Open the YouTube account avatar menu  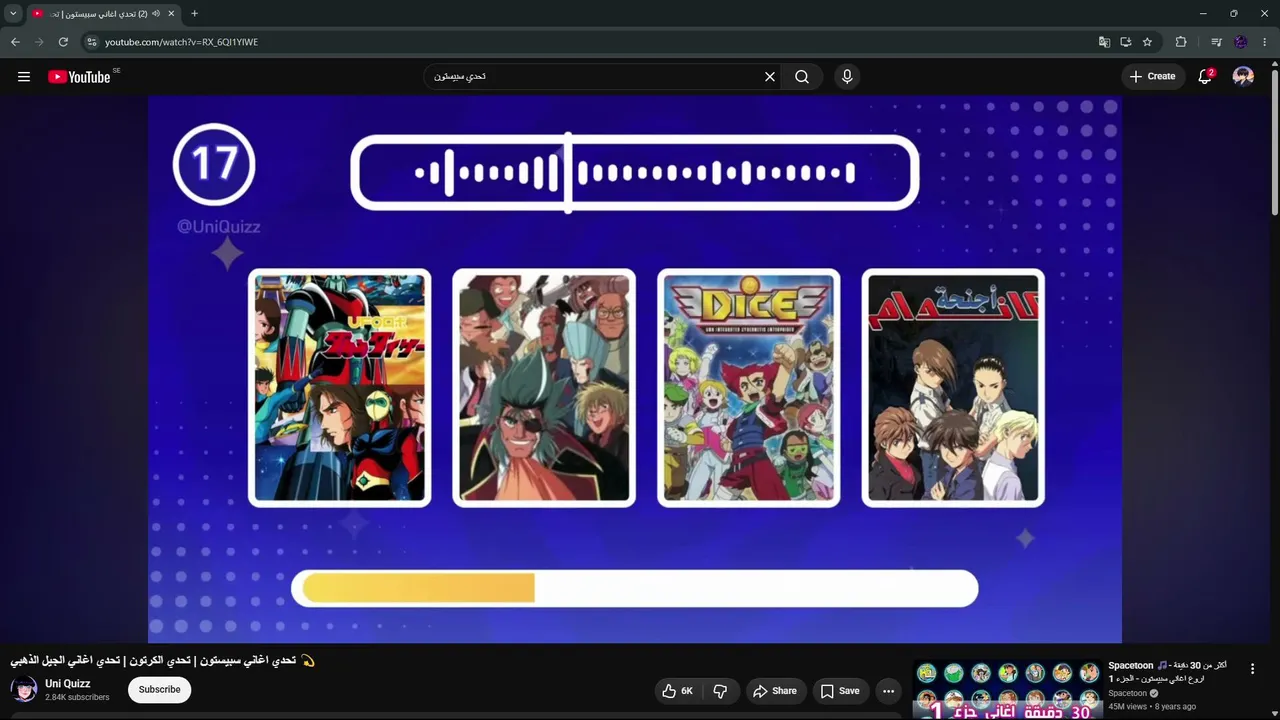pyautogui.click(x=1243, y=77)
